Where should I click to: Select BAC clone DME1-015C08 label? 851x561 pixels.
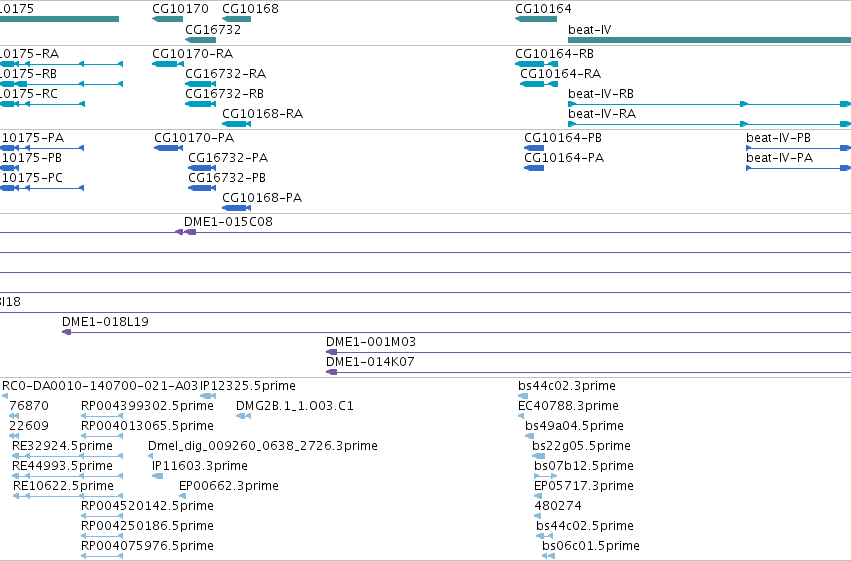point(228,222)
